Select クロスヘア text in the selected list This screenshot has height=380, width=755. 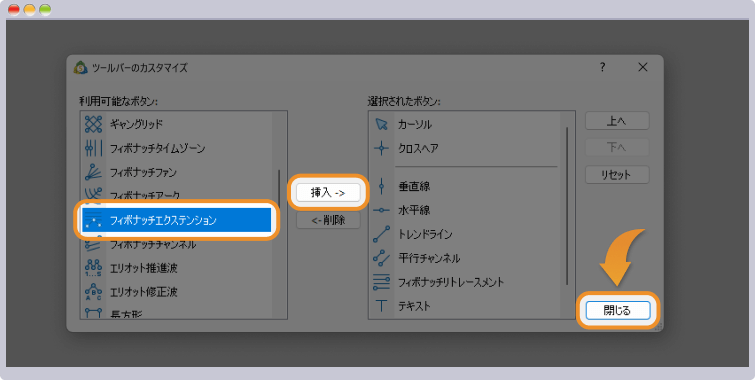pyautogui.click(x=418, y=148)
